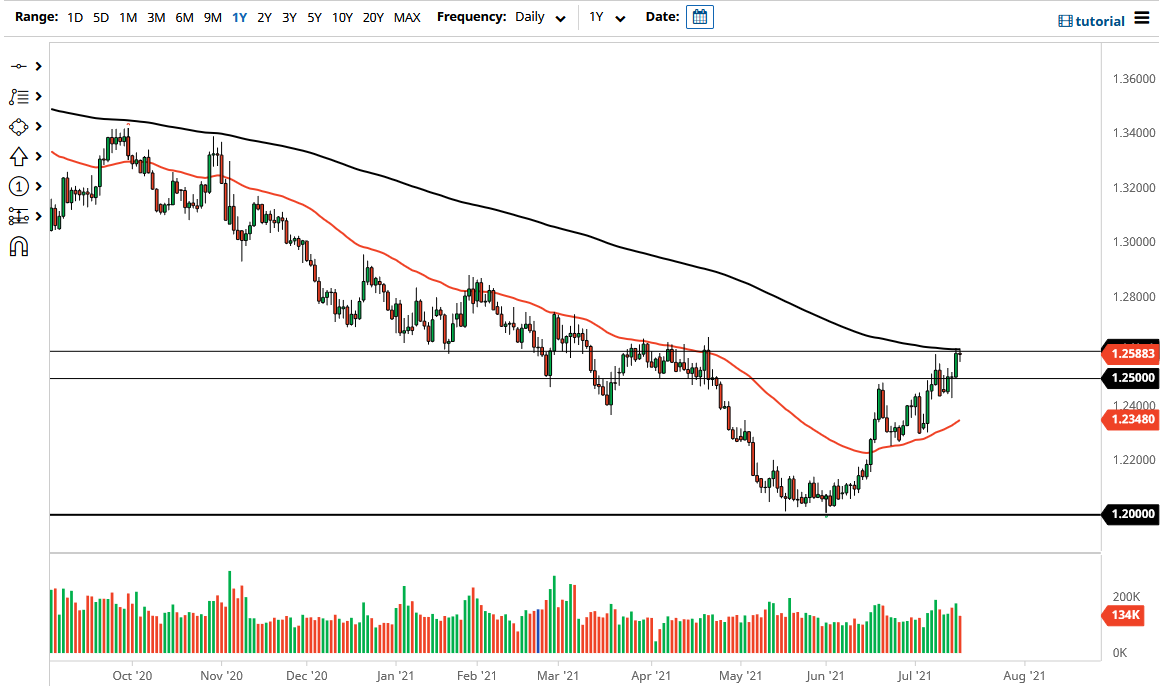1163x686 pixels.
Task: Open the Fibonacci annotations tool
Action: coord(17,96)
